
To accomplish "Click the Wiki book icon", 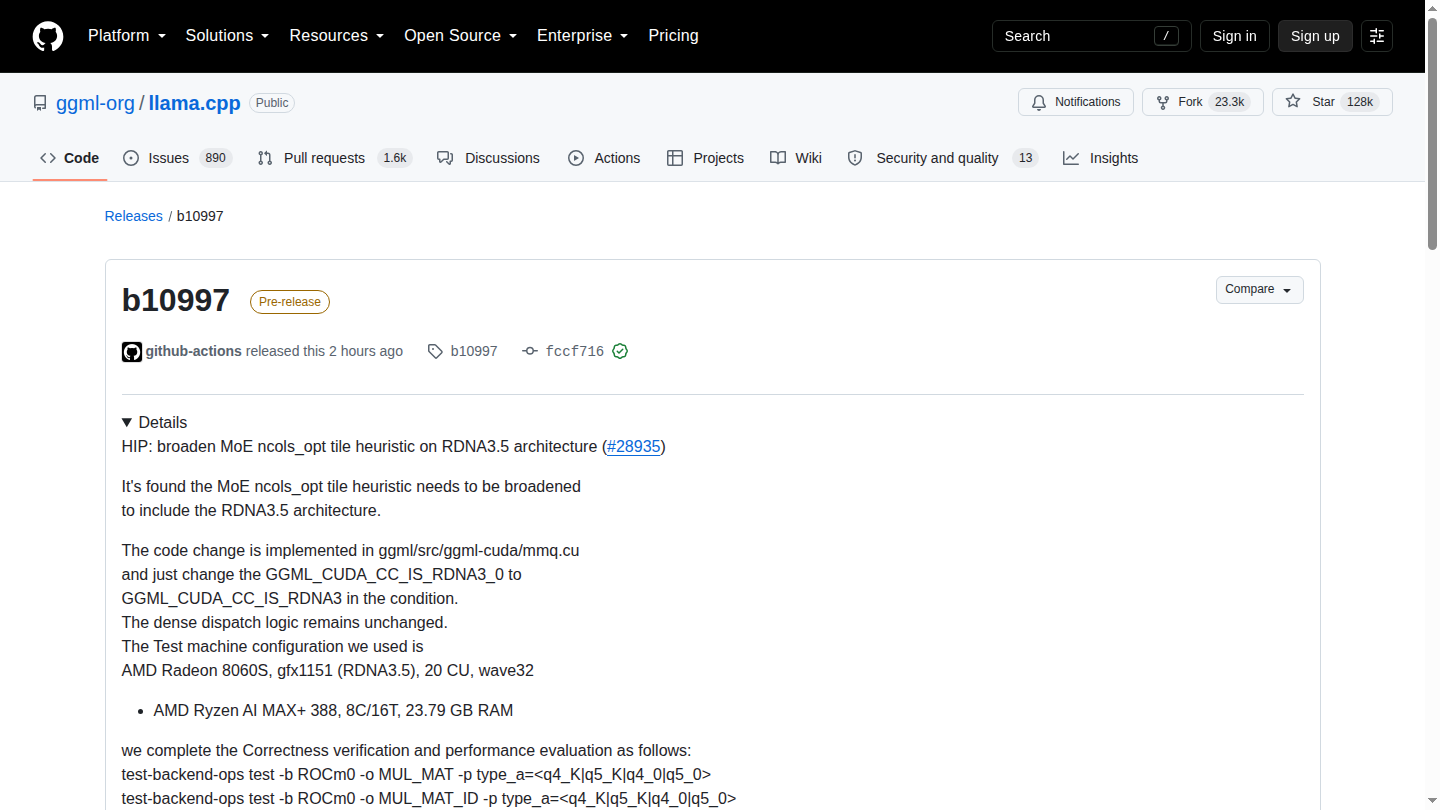I will click(x=778, y=158).
